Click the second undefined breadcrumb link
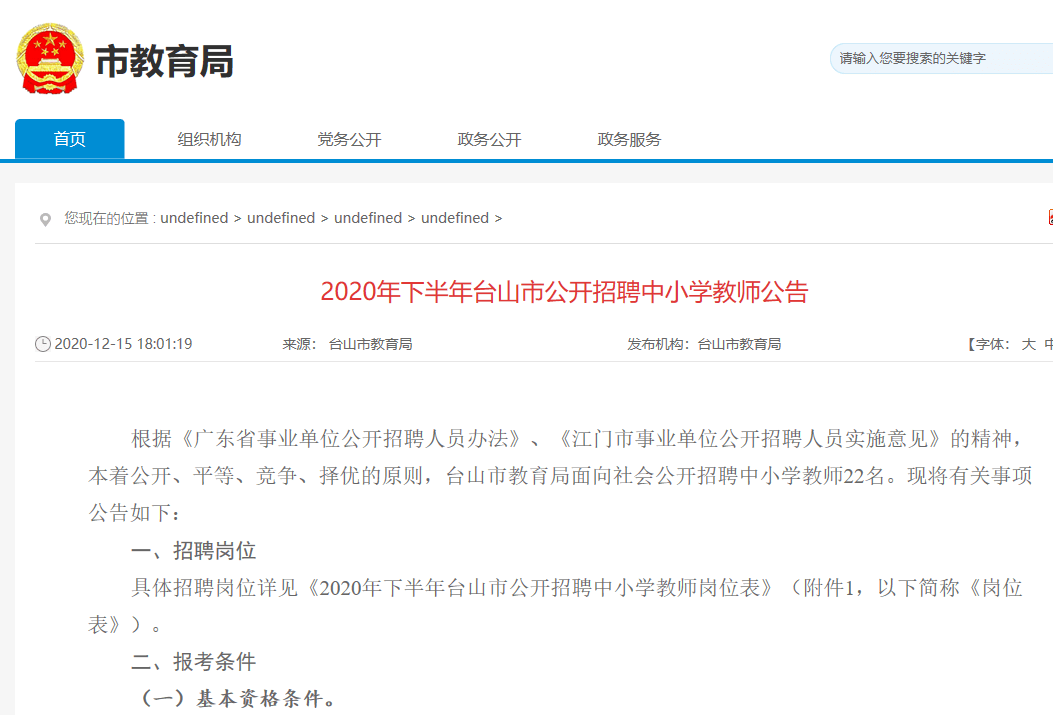This screenshot has width=1053, height=715. tap(281, 218)
